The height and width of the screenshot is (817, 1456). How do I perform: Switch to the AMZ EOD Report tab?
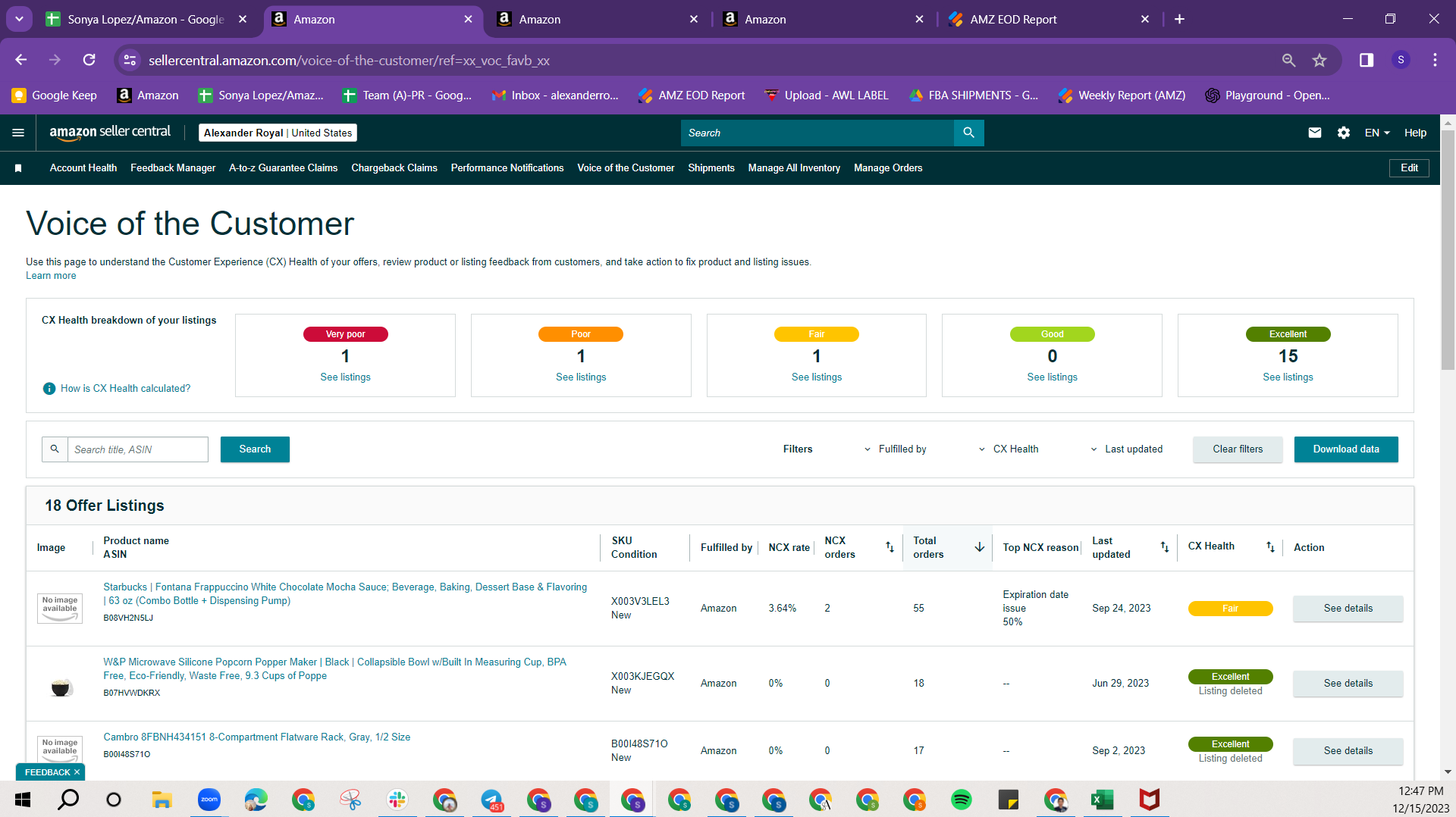tap(1050, 19)
